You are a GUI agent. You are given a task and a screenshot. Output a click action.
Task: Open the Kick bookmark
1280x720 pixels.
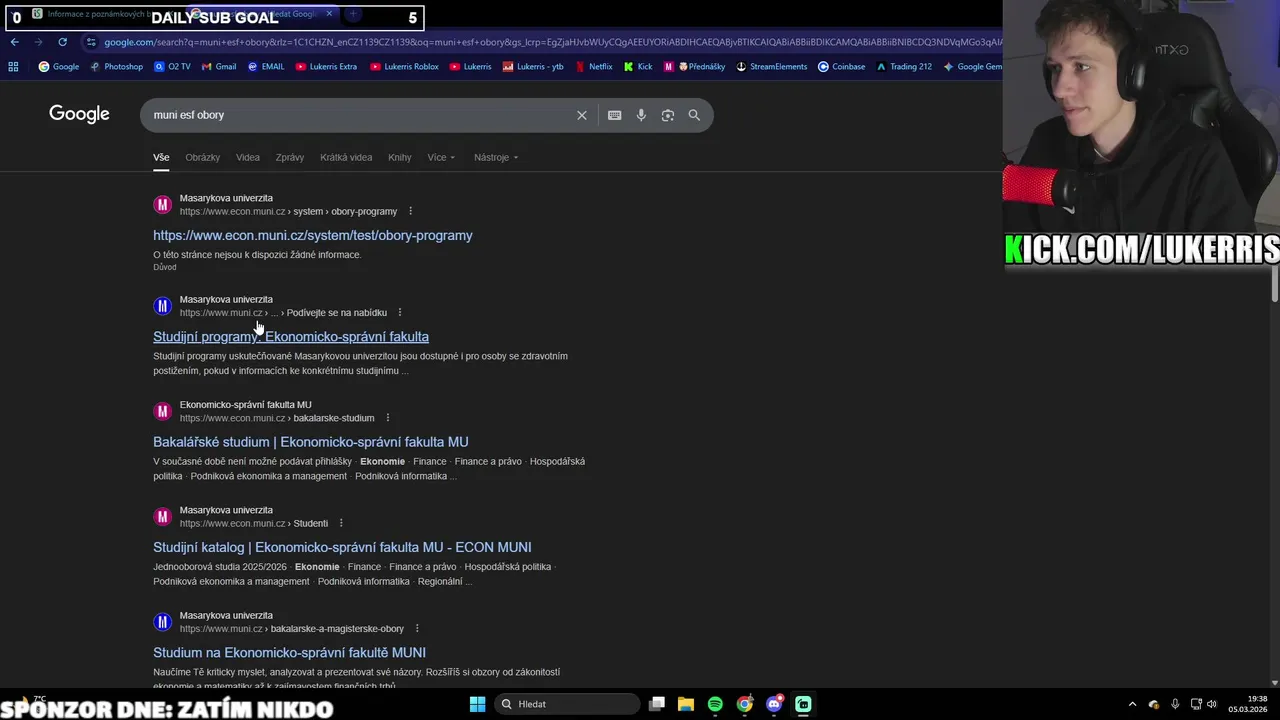click(638, 67)
